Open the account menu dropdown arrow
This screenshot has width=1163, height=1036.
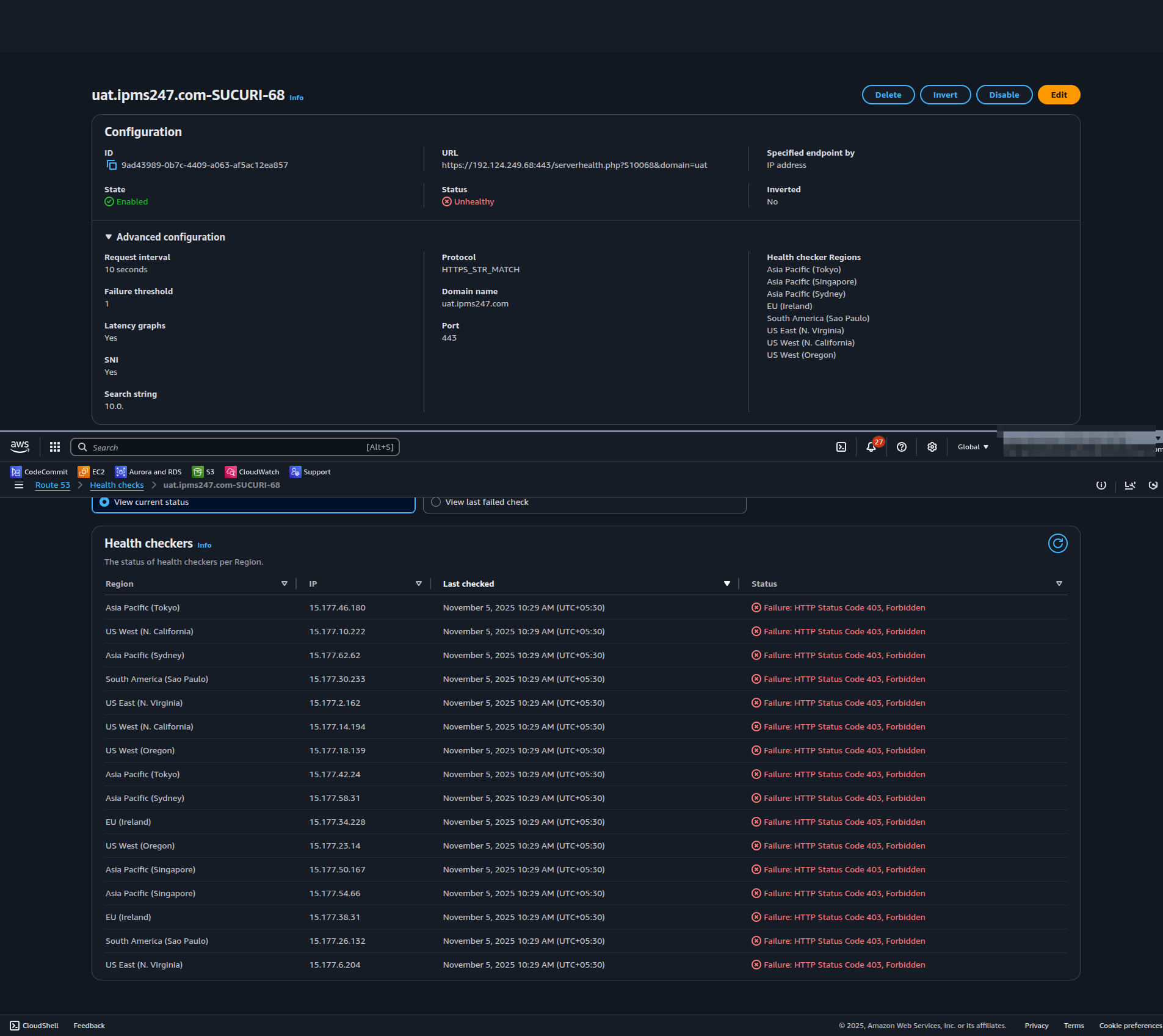click(x=1158, y=438)
